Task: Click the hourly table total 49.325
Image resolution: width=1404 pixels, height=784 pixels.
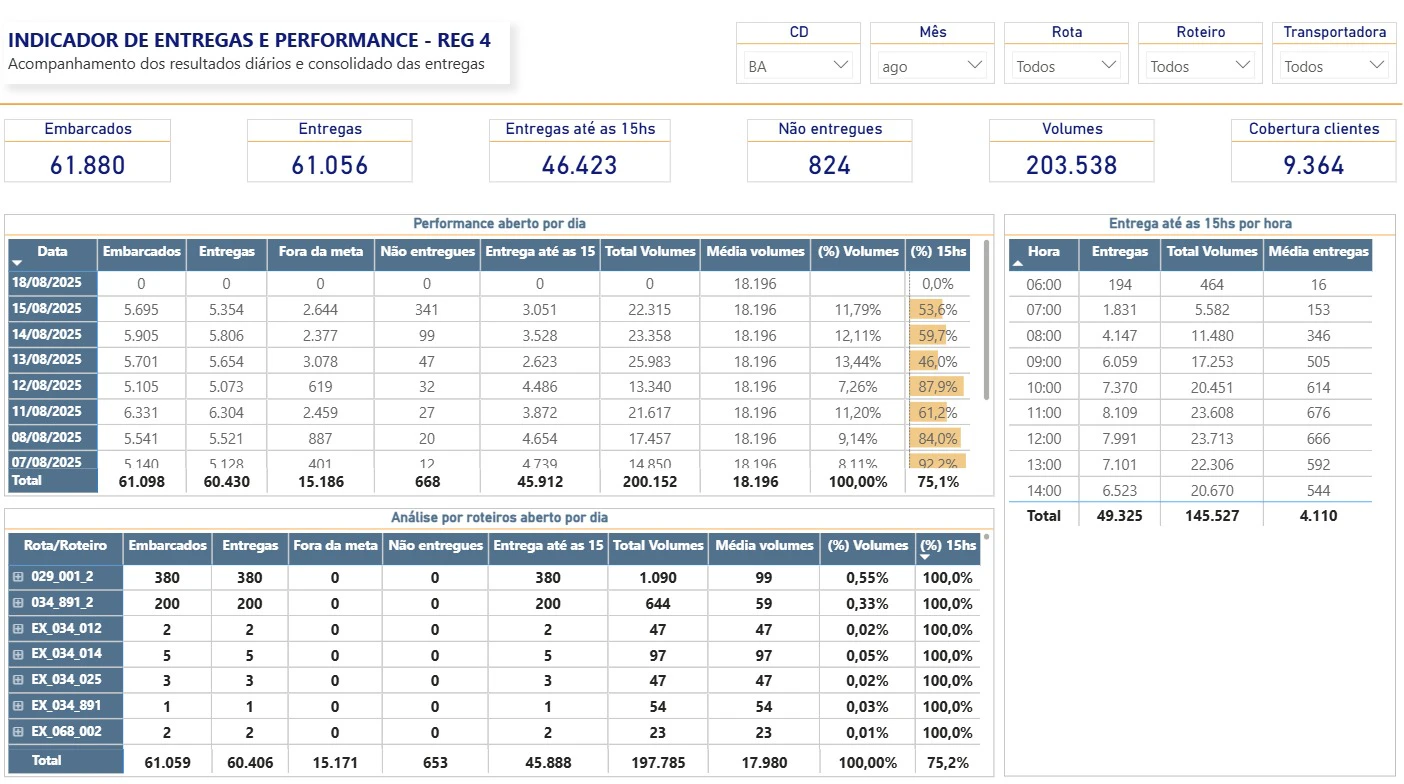Action: point(1120,516)
